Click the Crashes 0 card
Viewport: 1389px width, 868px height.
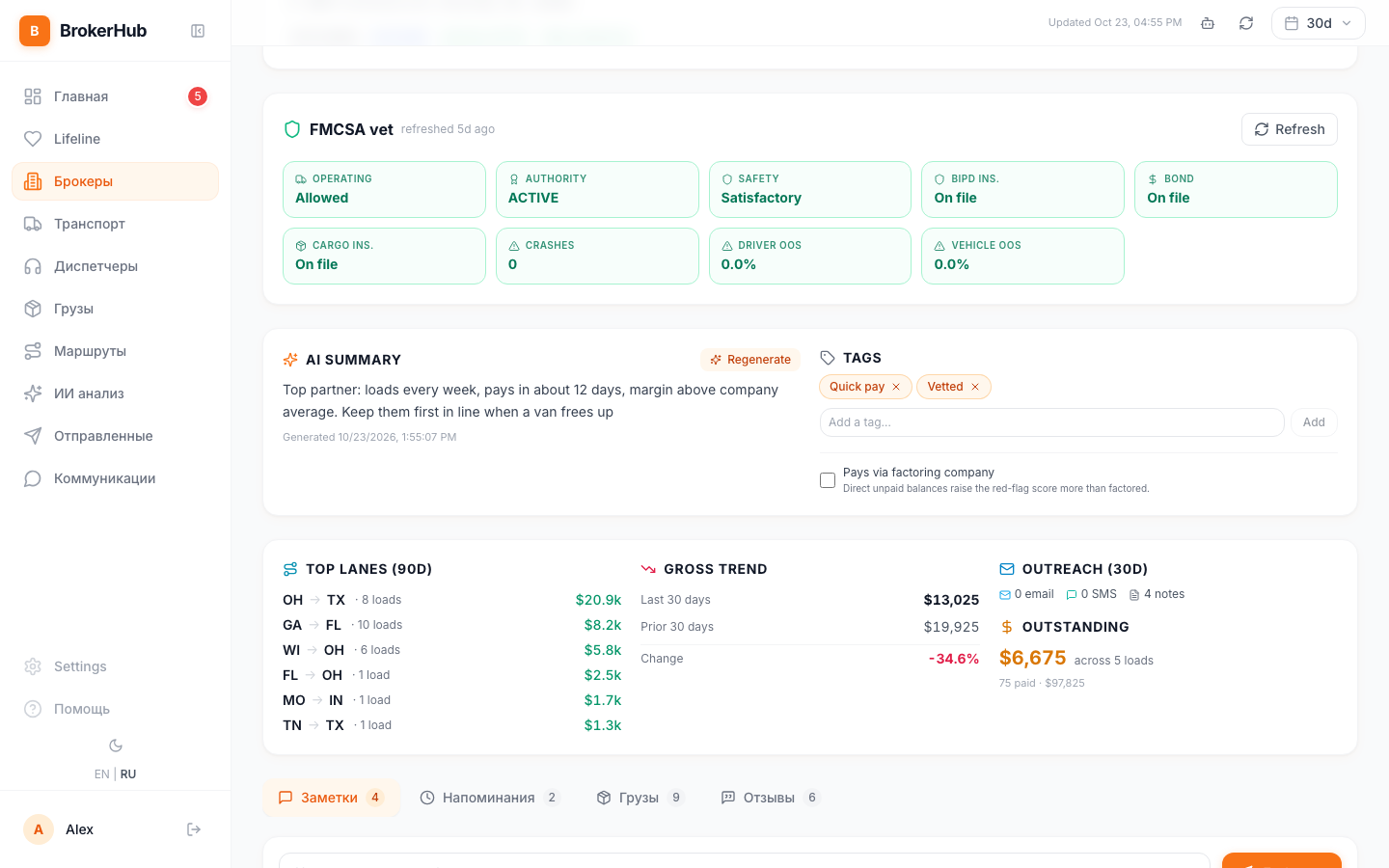click(x=597, y=256)
